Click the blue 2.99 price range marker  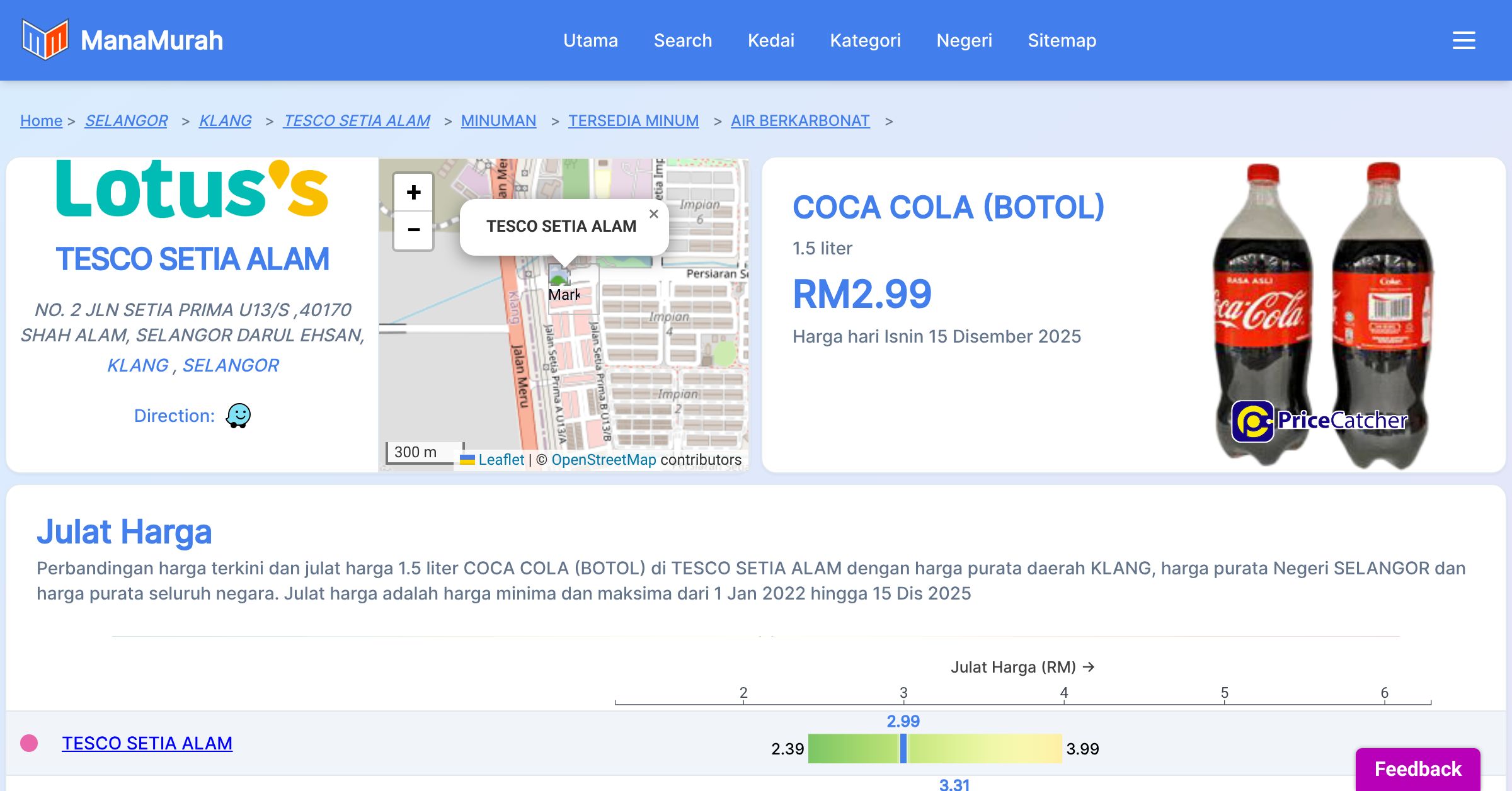[x=903, y=748]
